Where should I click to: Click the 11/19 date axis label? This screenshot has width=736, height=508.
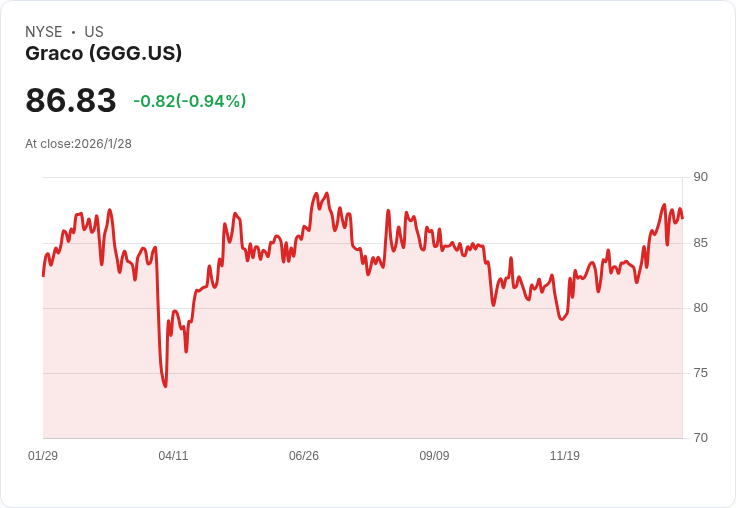pos(565,456)
